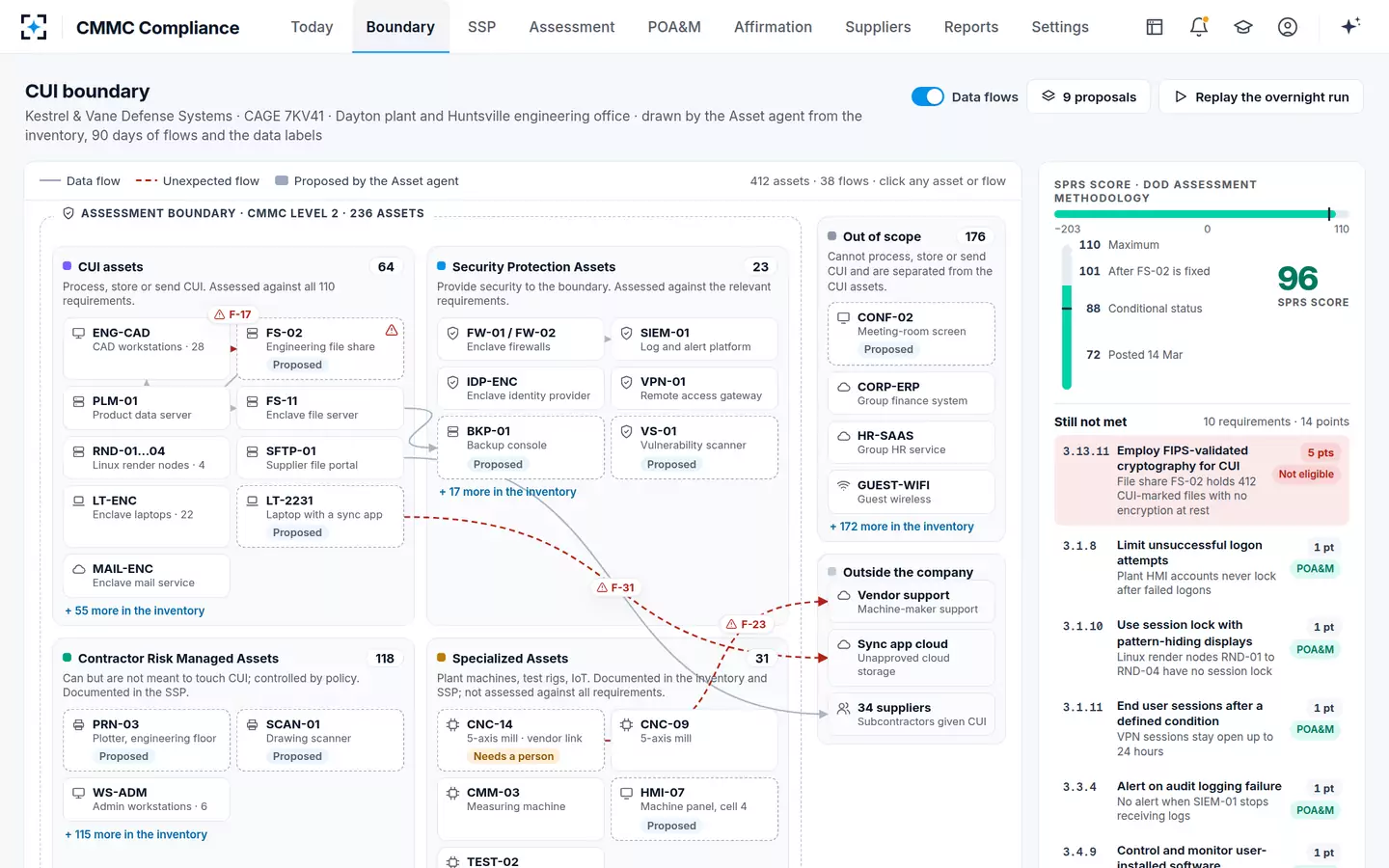Click the F-31 unexpected flow marker
This screenshot has height=868, width=1389.
click(x=615, y=587)
